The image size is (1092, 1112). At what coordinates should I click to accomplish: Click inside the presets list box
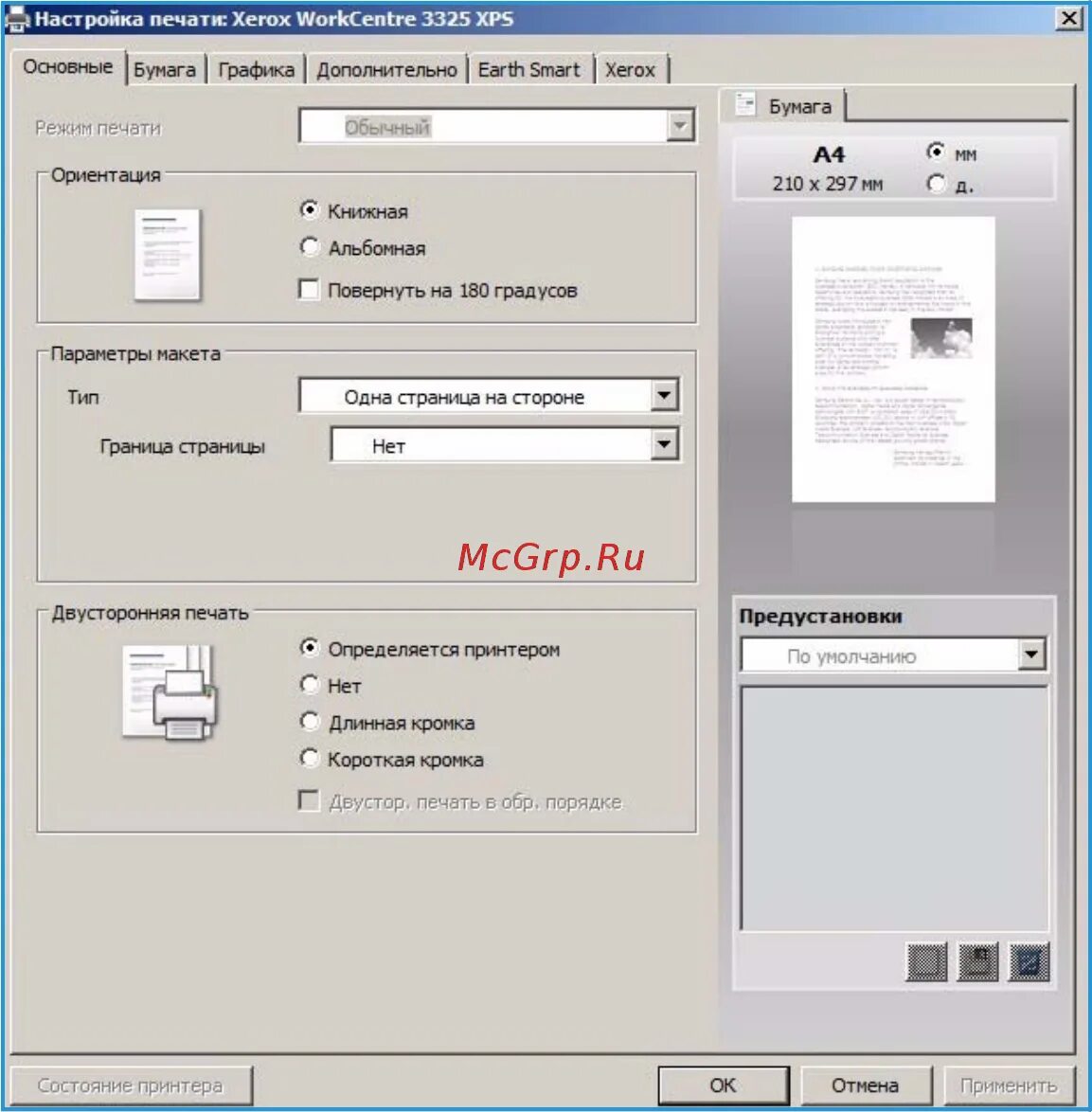coord(893,808)
